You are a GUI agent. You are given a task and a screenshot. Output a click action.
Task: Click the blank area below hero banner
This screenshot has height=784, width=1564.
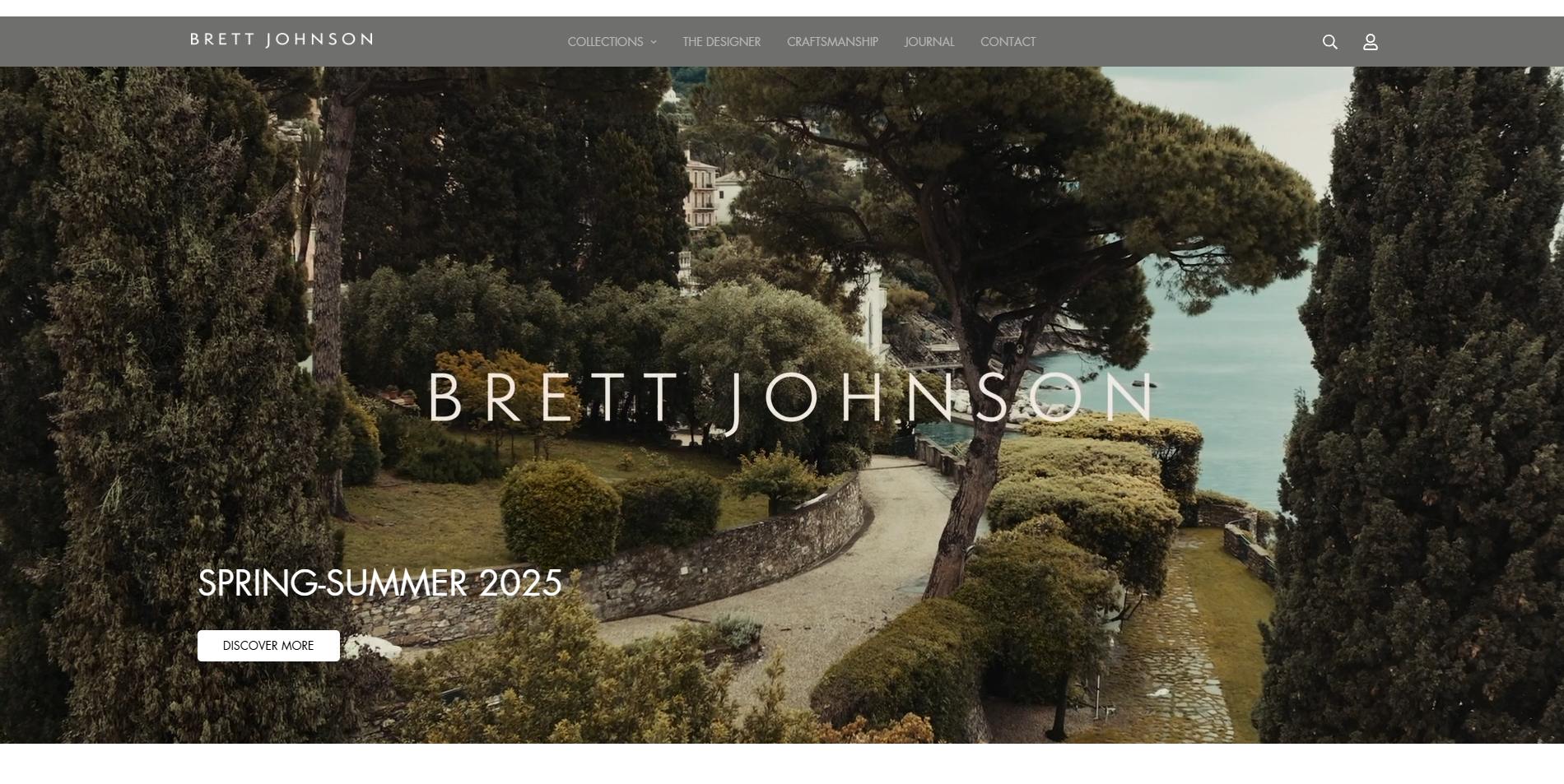point(782,764)
